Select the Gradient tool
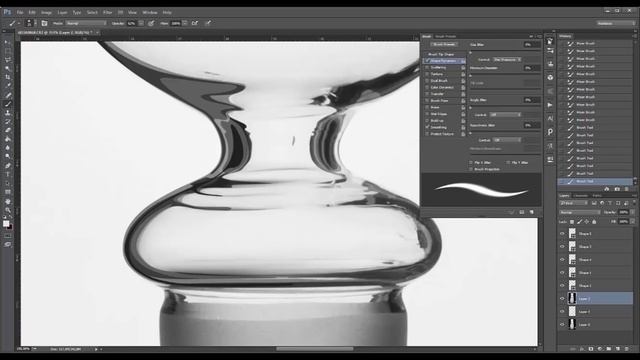The height and width of the screenshot is (360, 640). tap(8, 139)
